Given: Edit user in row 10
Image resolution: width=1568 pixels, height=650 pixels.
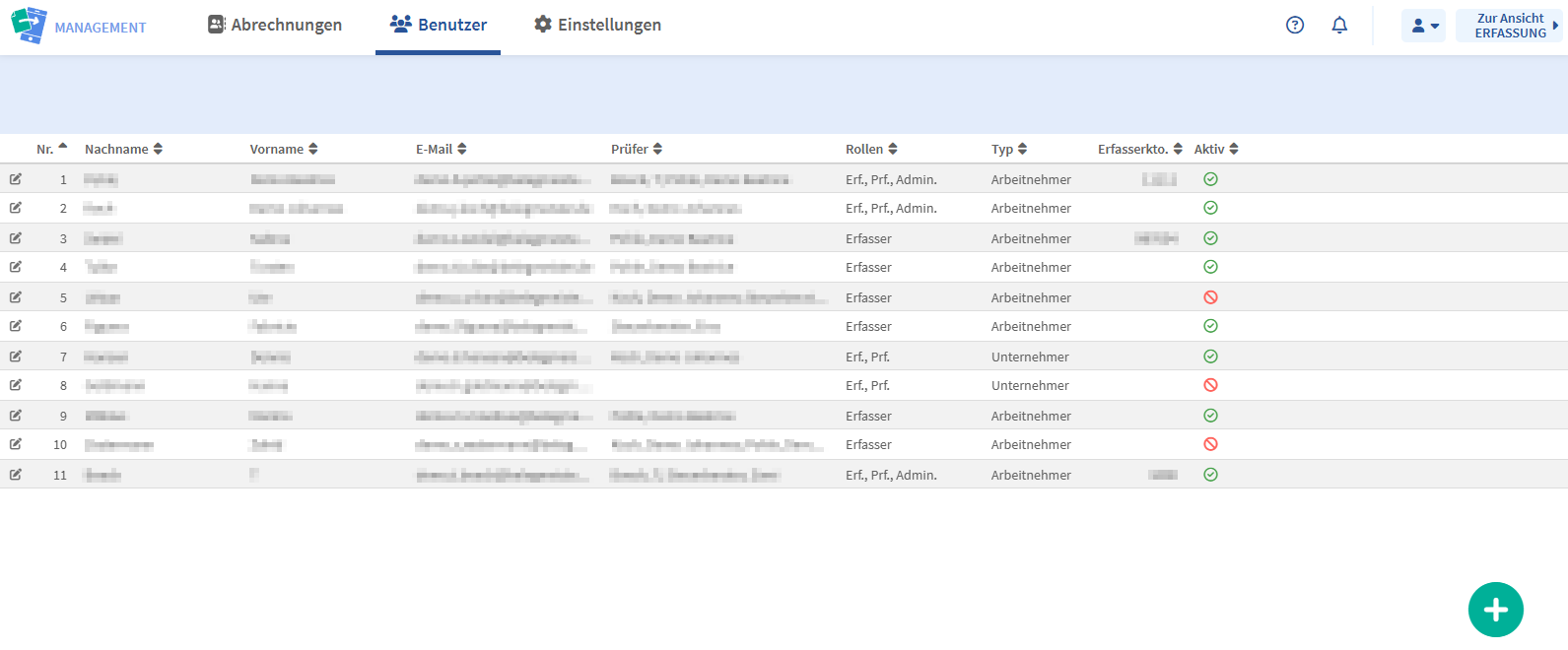Looking at the screenshot, I should tap(16, 444).
